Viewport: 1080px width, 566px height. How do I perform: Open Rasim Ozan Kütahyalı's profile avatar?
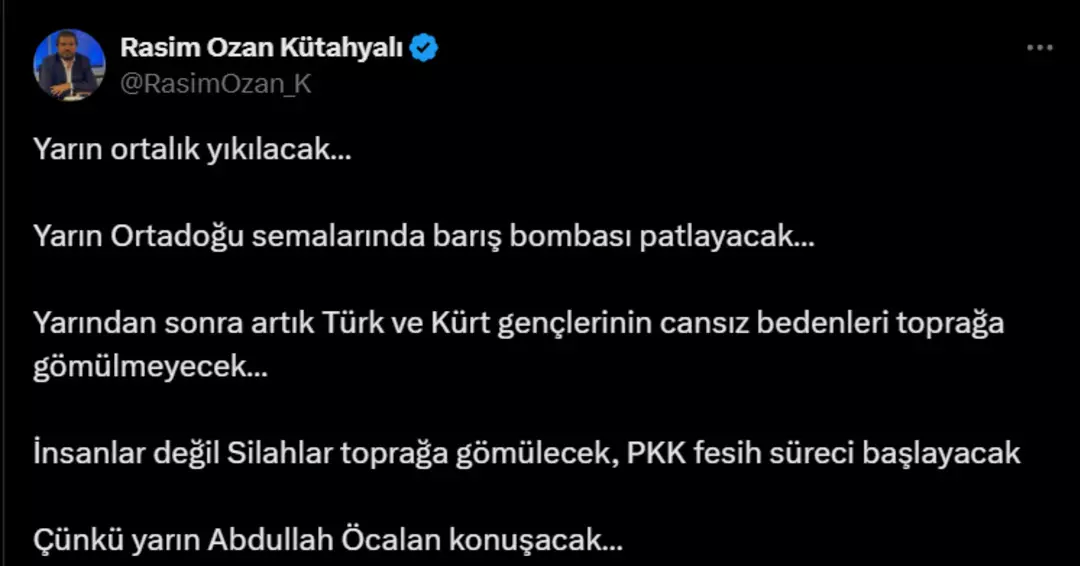pos(69,65)
